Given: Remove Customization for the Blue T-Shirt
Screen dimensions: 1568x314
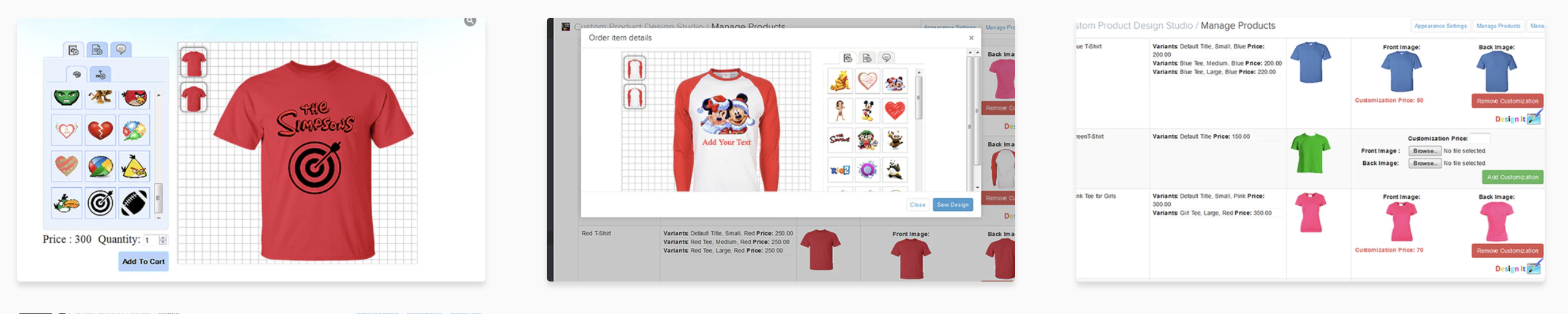Looking at the screenshot, I should pos(1507,101).
